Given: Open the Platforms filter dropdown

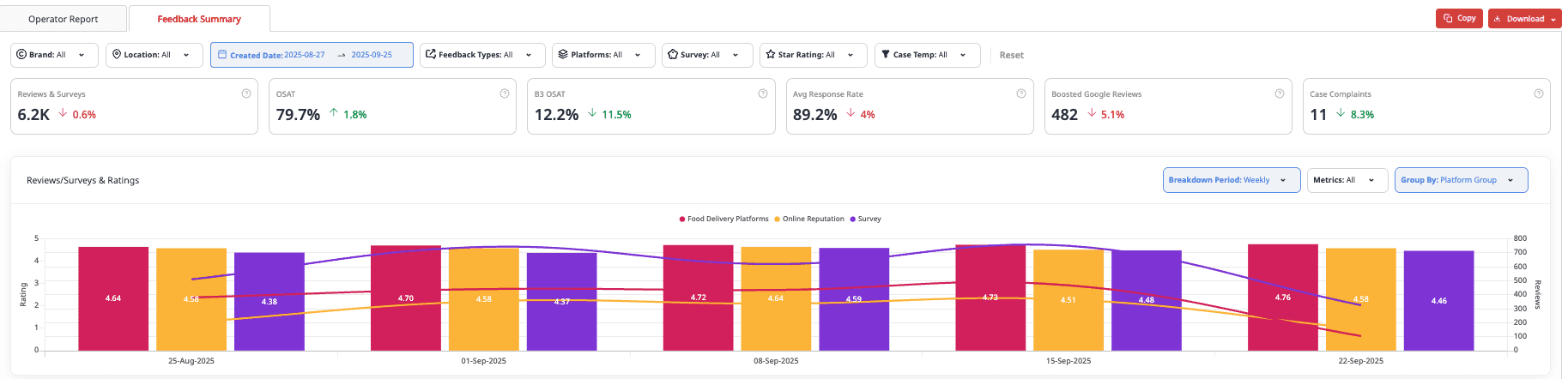Looking at the screenshot, I should tap(603, 55).
